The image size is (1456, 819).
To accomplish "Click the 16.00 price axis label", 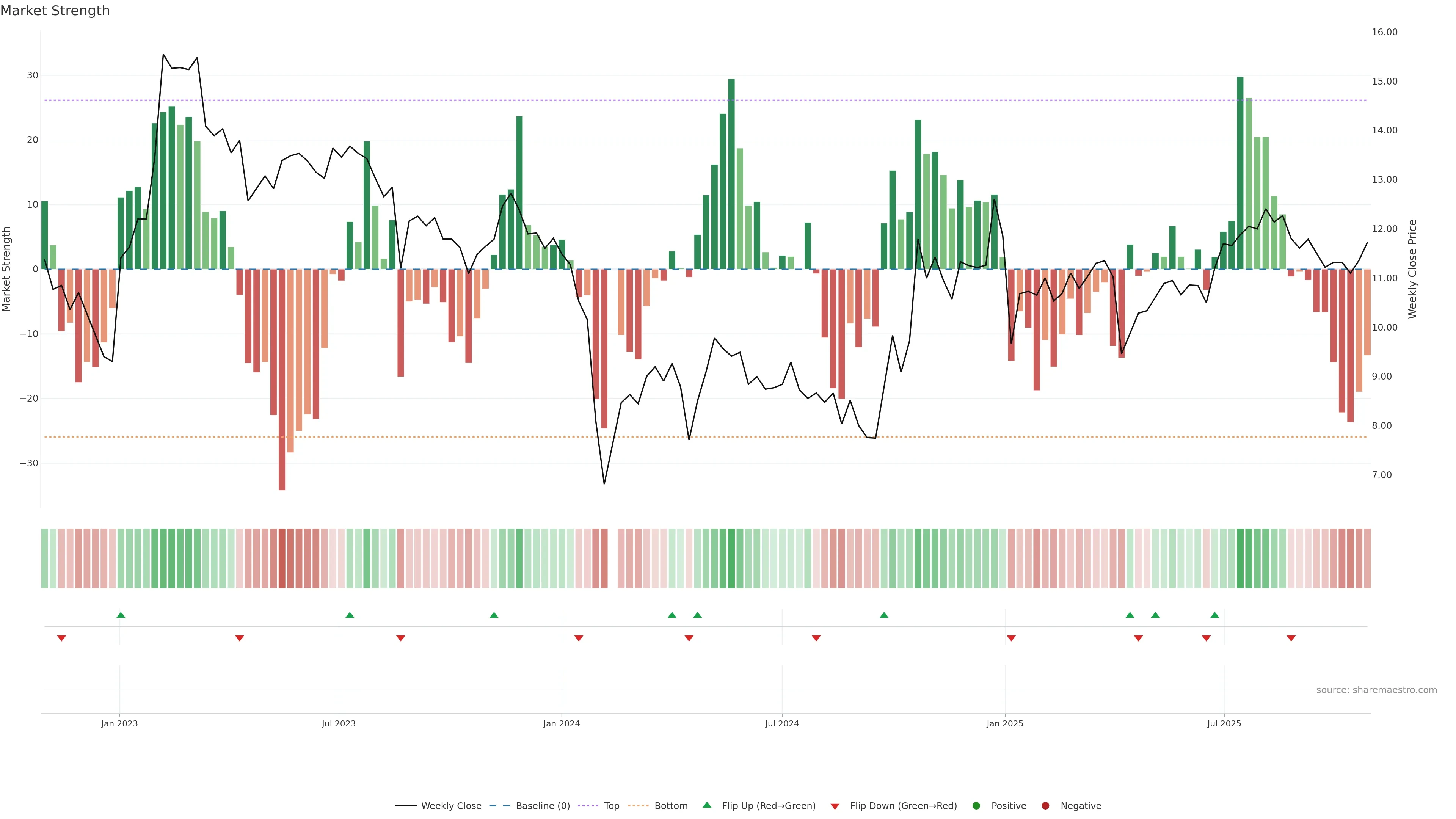I will 1384,32.
